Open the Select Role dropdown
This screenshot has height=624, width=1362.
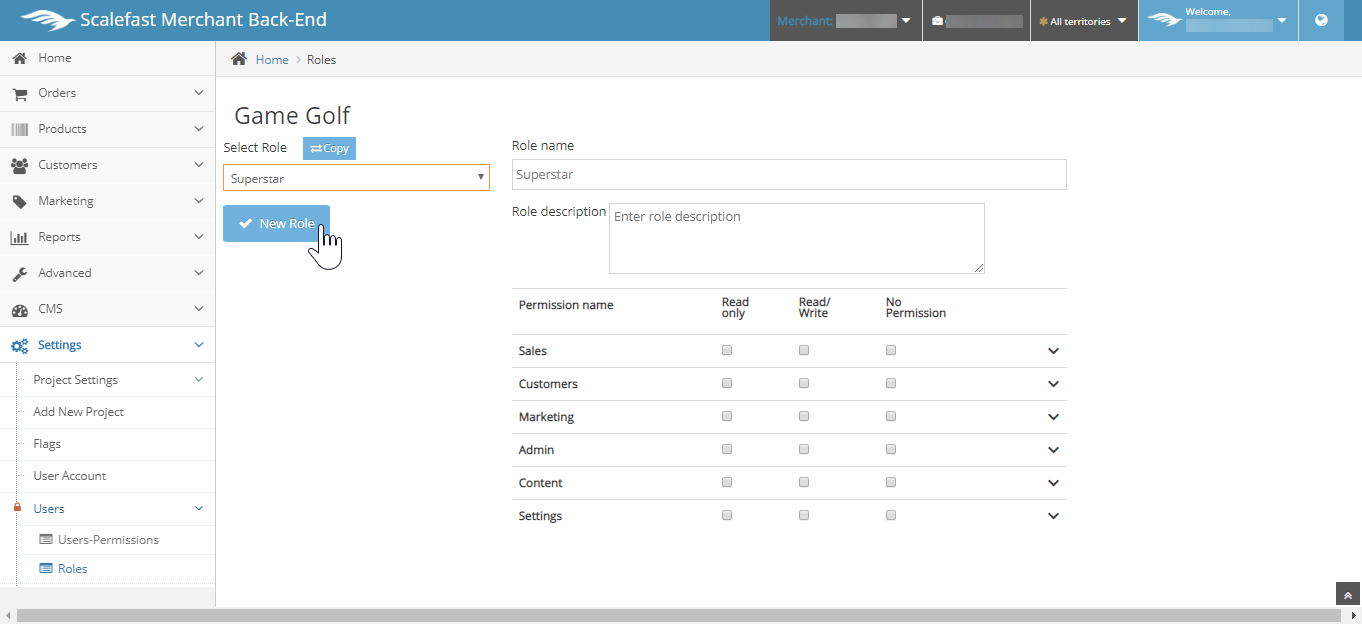pyautogui.click(x=356, y=178)
